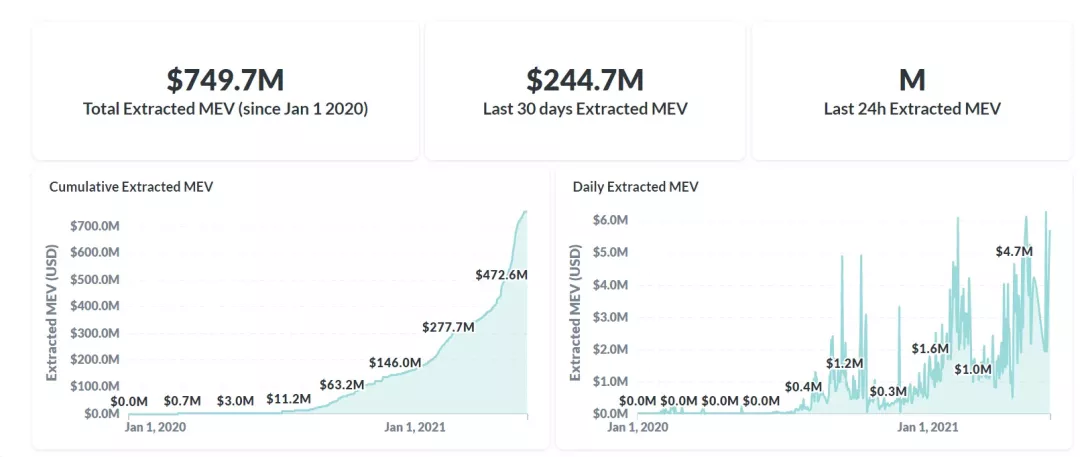Click the $472.6M data label on cumulative chart
This screenshot has width=1080, height=457.
[x=501, y=274]
